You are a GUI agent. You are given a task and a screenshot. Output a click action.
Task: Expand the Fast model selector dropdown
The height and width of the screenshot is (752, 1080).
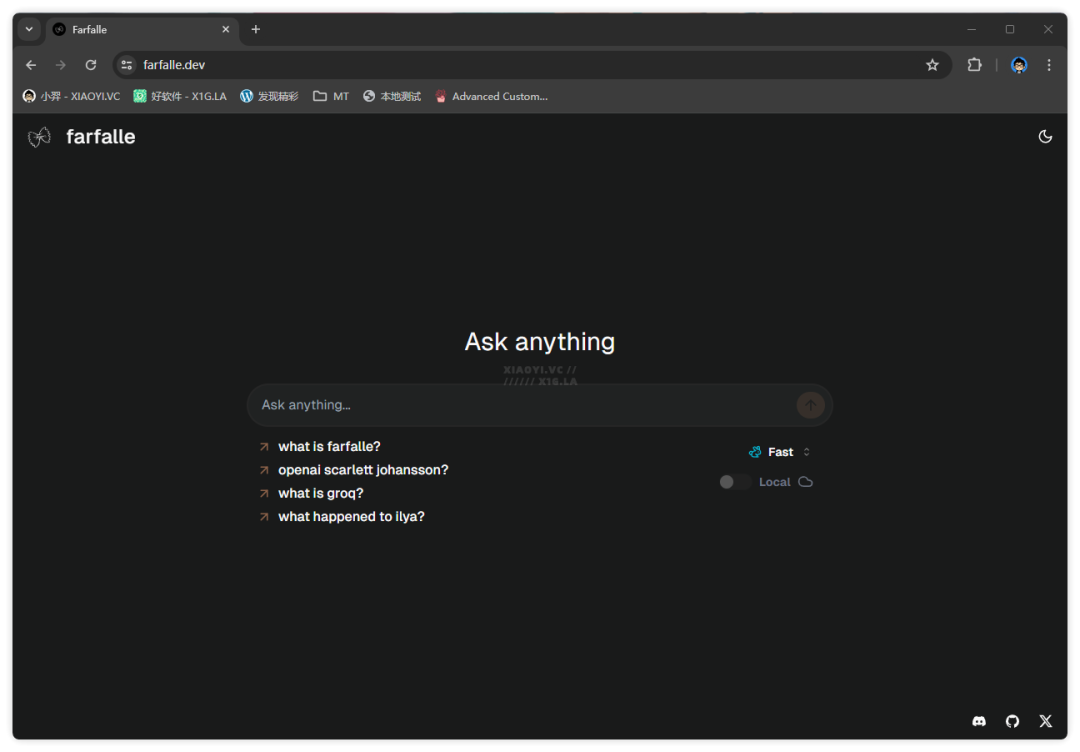(x=780, y=452)
